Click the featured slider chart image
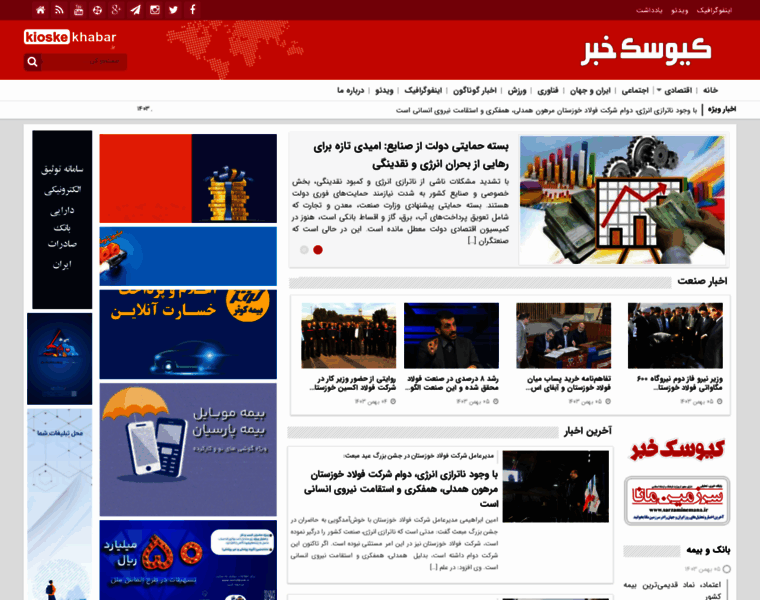This screenshot has height=600, width=760. point(622,200)
